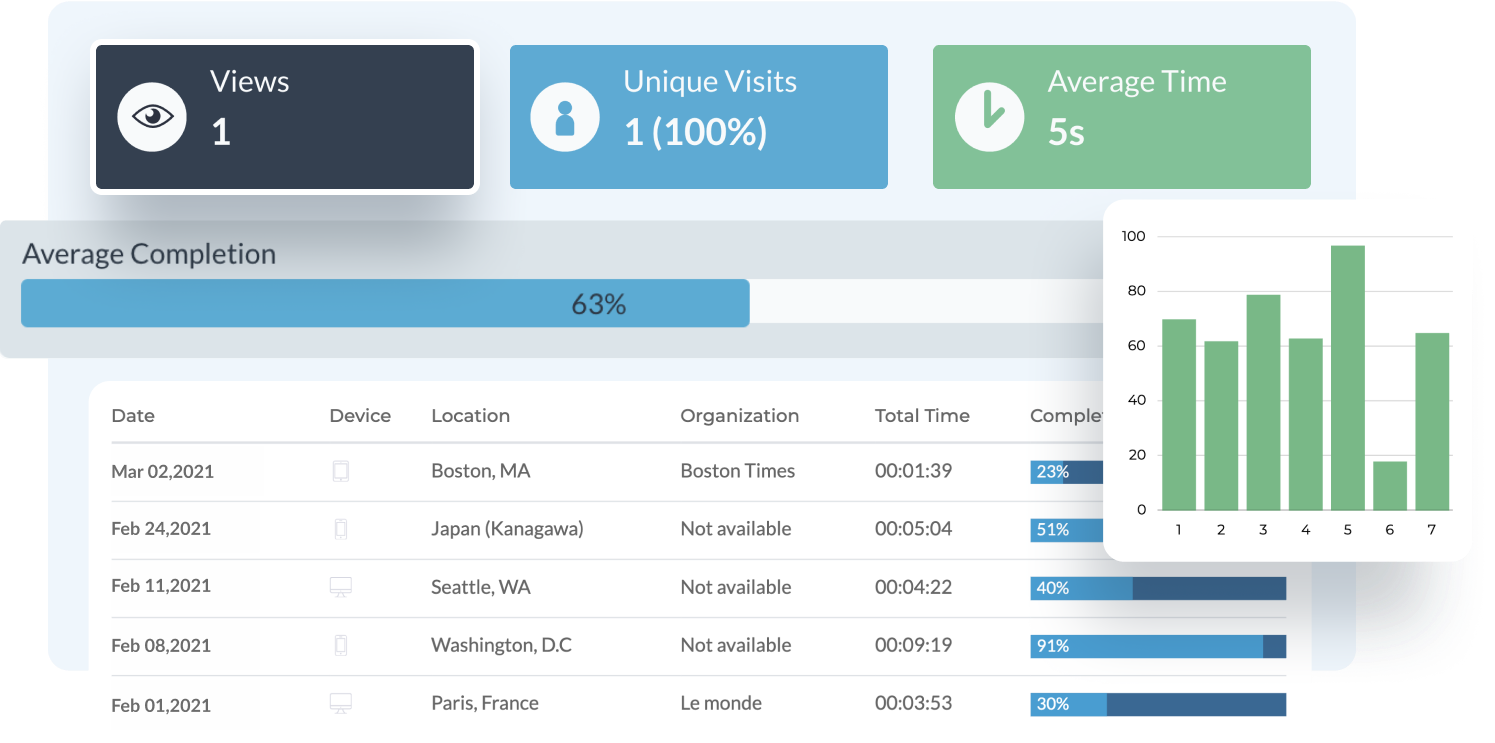Screen dimensions: 1495x743
Task: Click the 00:04:22 total time value
Action: [x=913, y=587]
